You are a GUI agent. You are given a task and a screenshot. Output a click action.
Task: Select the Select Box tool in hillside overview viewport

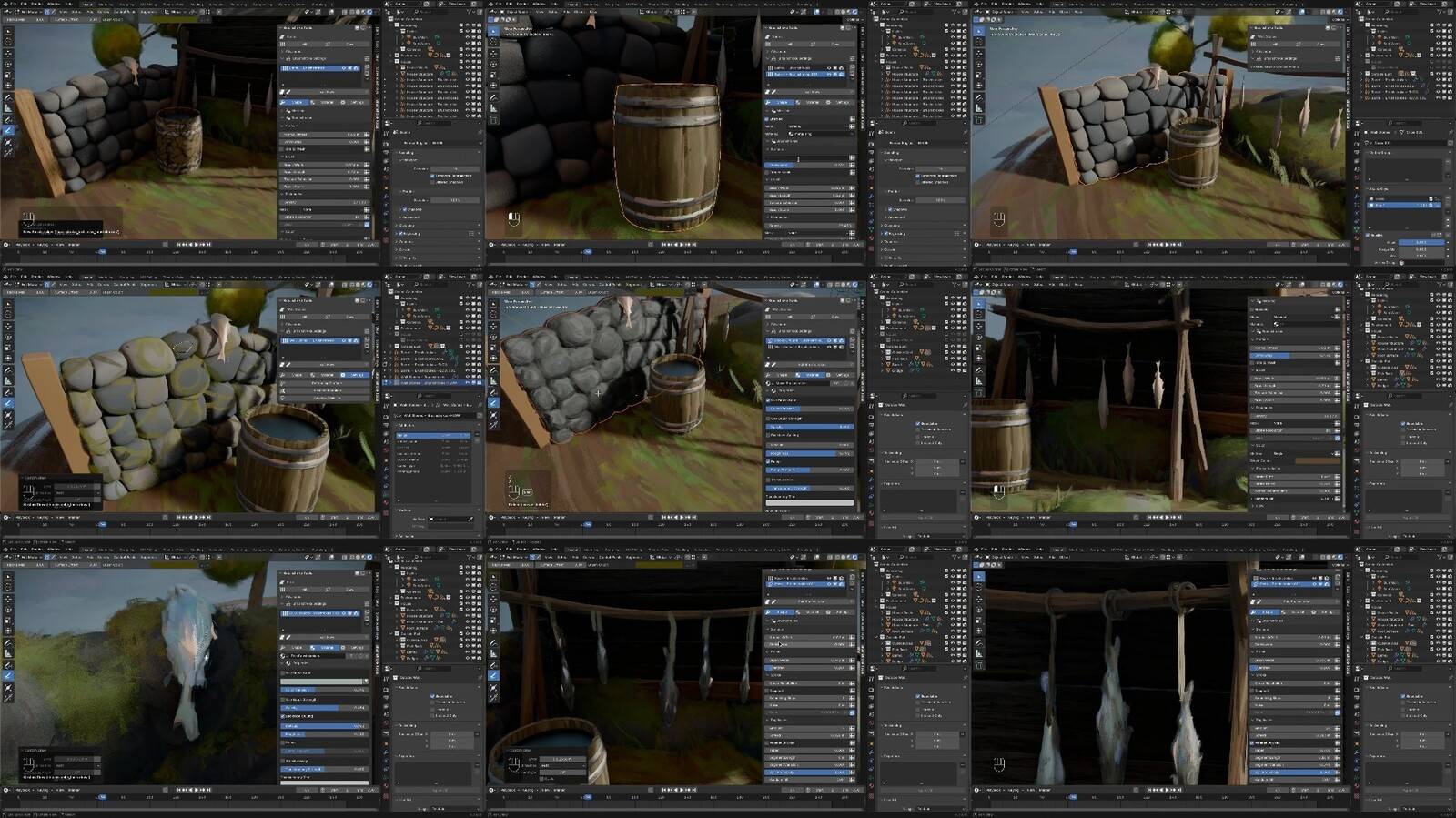(979, 31)
